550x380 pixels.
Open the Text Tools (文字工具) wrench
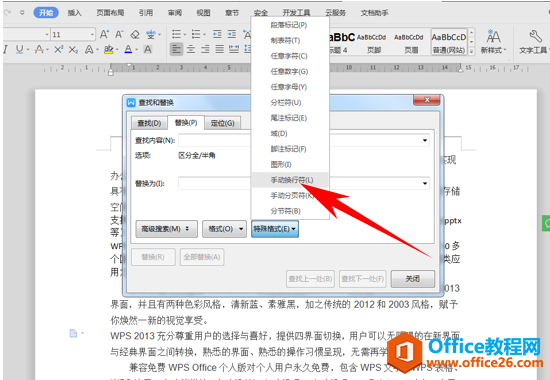534,41
